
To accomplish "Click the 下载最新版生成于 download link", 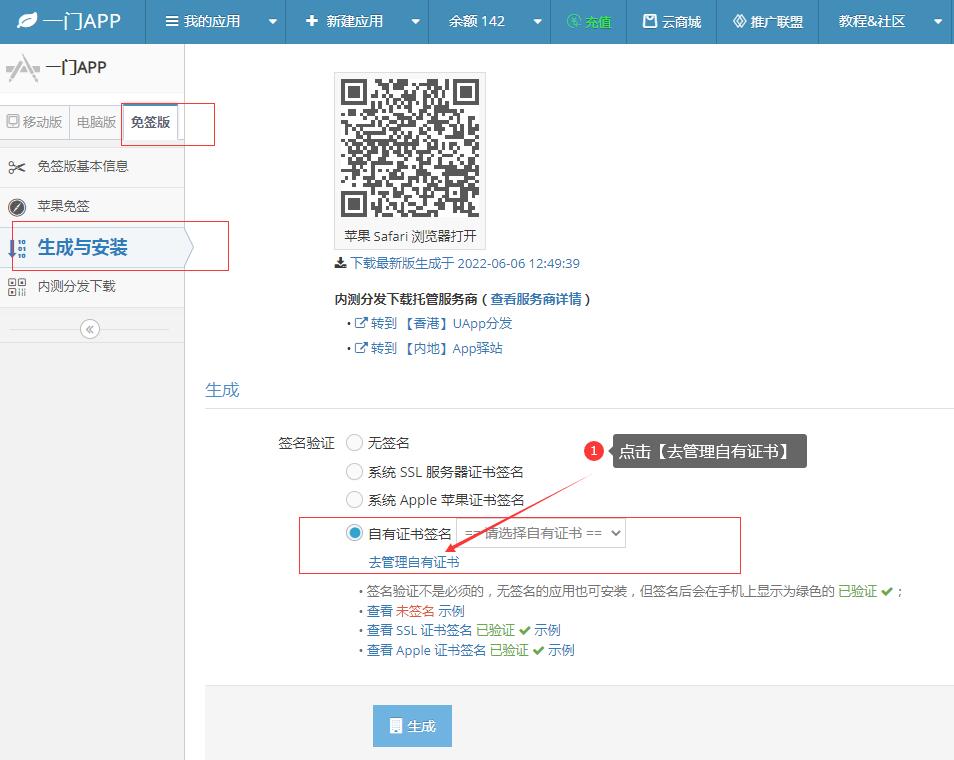I will [x=465, y=263].
